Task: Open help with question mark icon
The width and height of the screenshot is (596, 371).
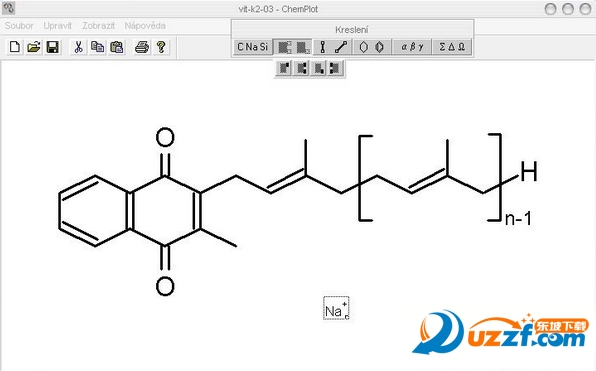Action: click(161, 47)
